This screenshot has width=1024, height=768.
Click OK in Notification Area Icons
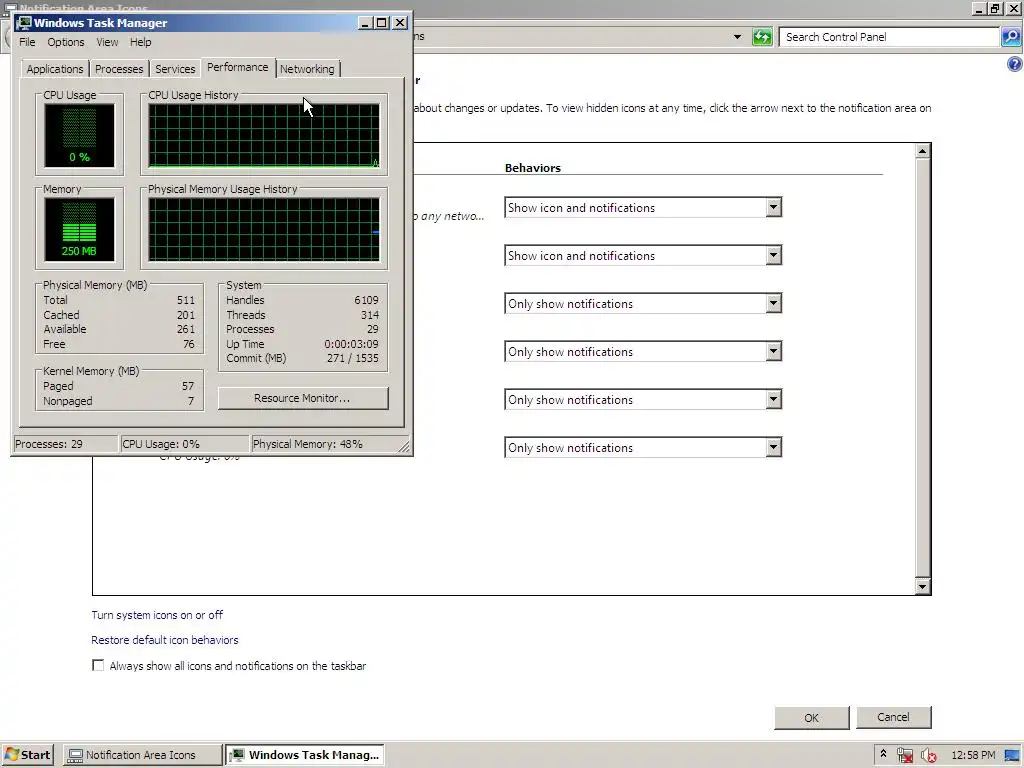pos(812,718)
